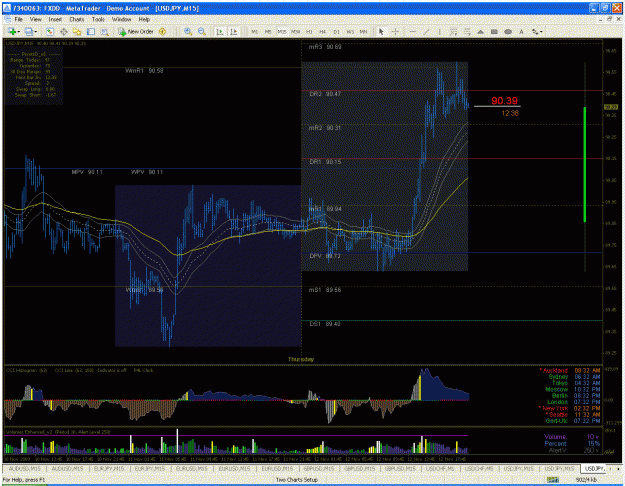Open the New Chart tool
Image resolution: width=625 pixels, height=486 pixels.
point(12,31)
